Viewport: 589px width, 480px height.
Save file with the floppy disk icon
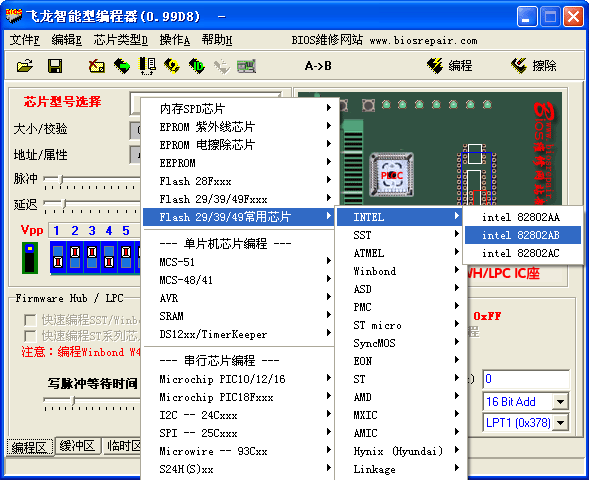tap(55, 66)
